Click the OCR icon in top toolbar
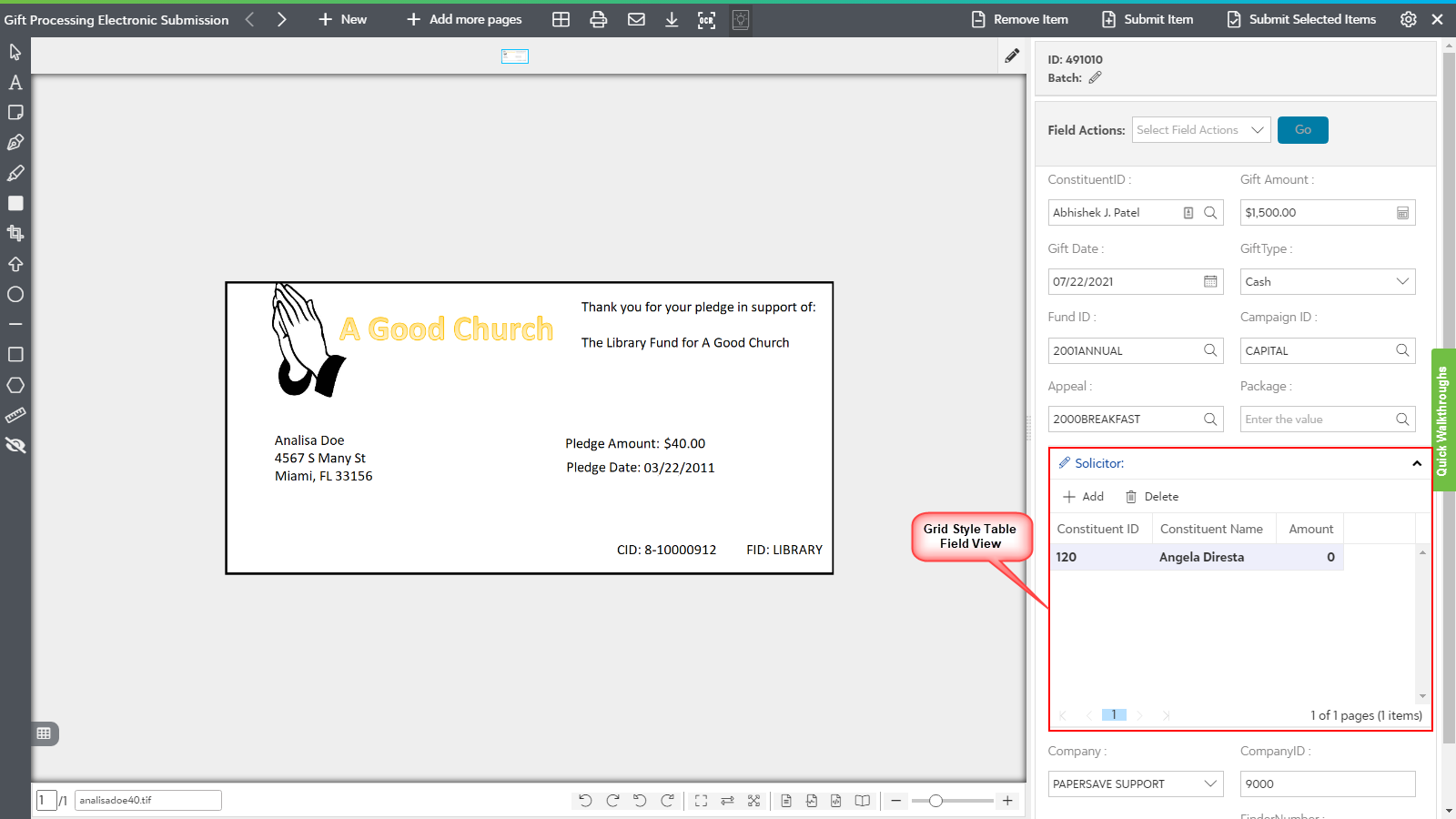The image size is (1456, 819). coord(706,20)
